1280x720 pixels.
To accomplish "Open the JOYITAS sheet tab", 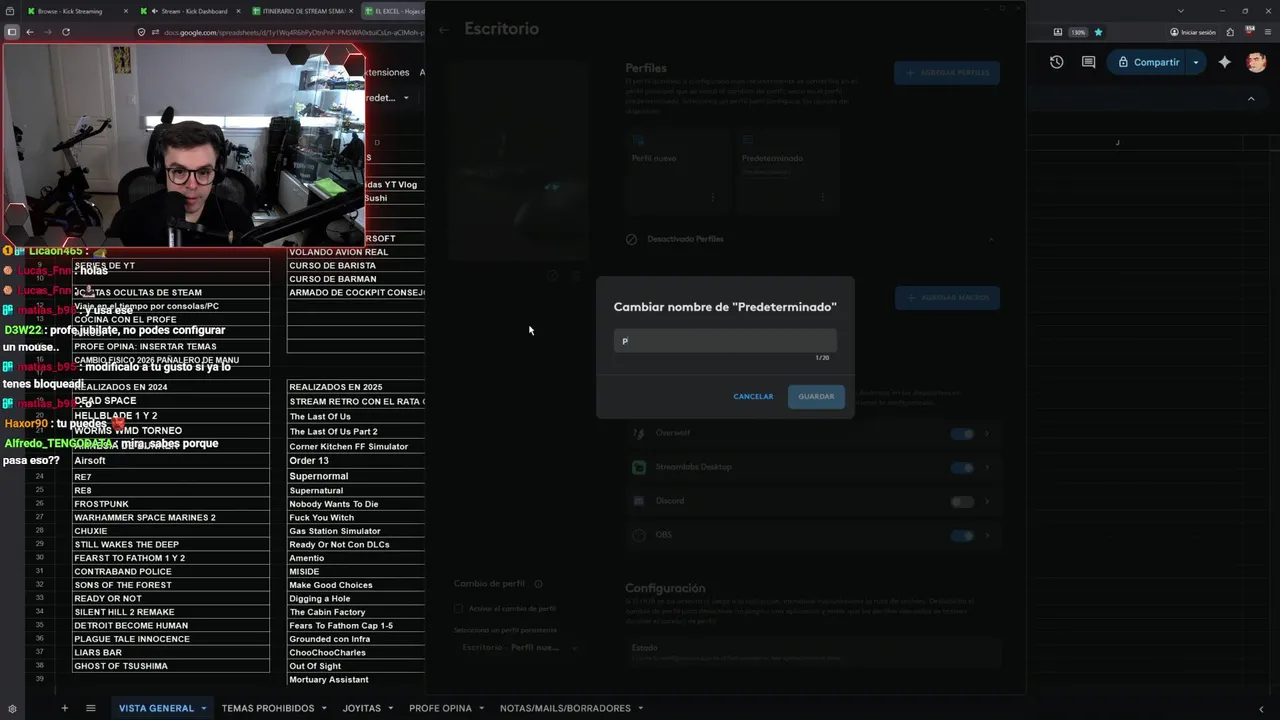I will (x=362, y=708).
